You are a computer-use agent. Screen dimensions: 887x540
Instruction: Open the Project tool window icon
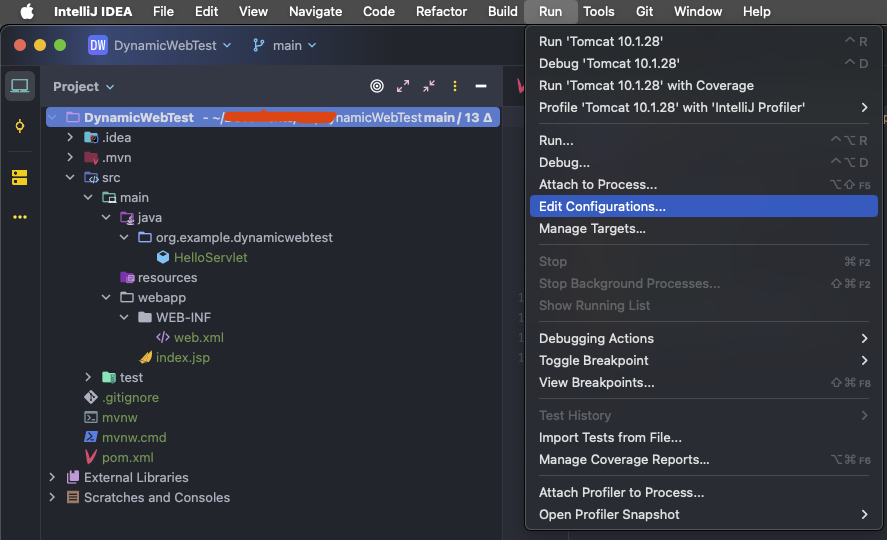(x=20, y=87)
